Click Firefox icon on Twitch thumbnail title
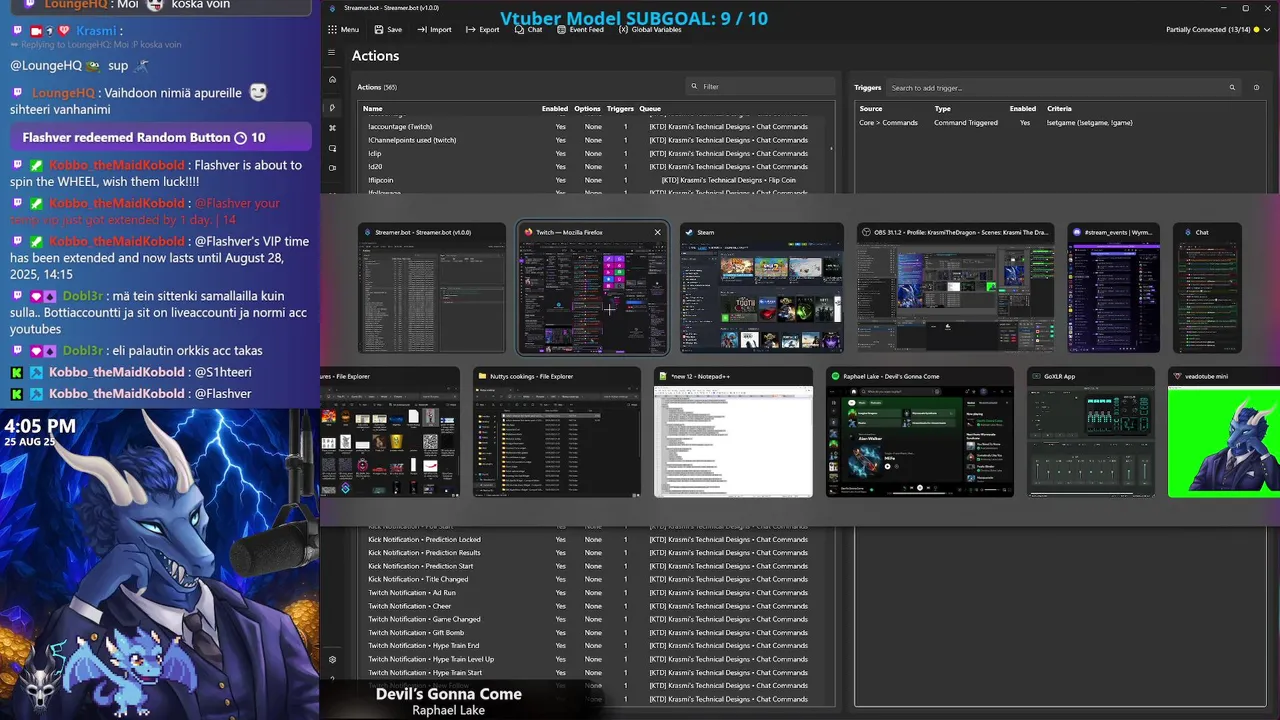Screen dimensions: 1280x720 click(528, 232)
